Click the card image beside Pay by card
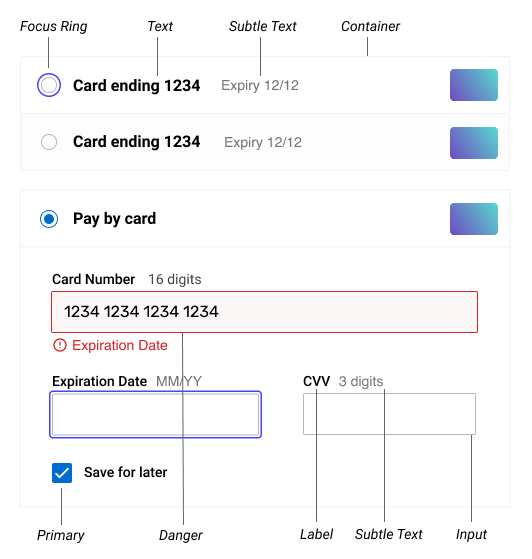532x559 pixels. 474,219
